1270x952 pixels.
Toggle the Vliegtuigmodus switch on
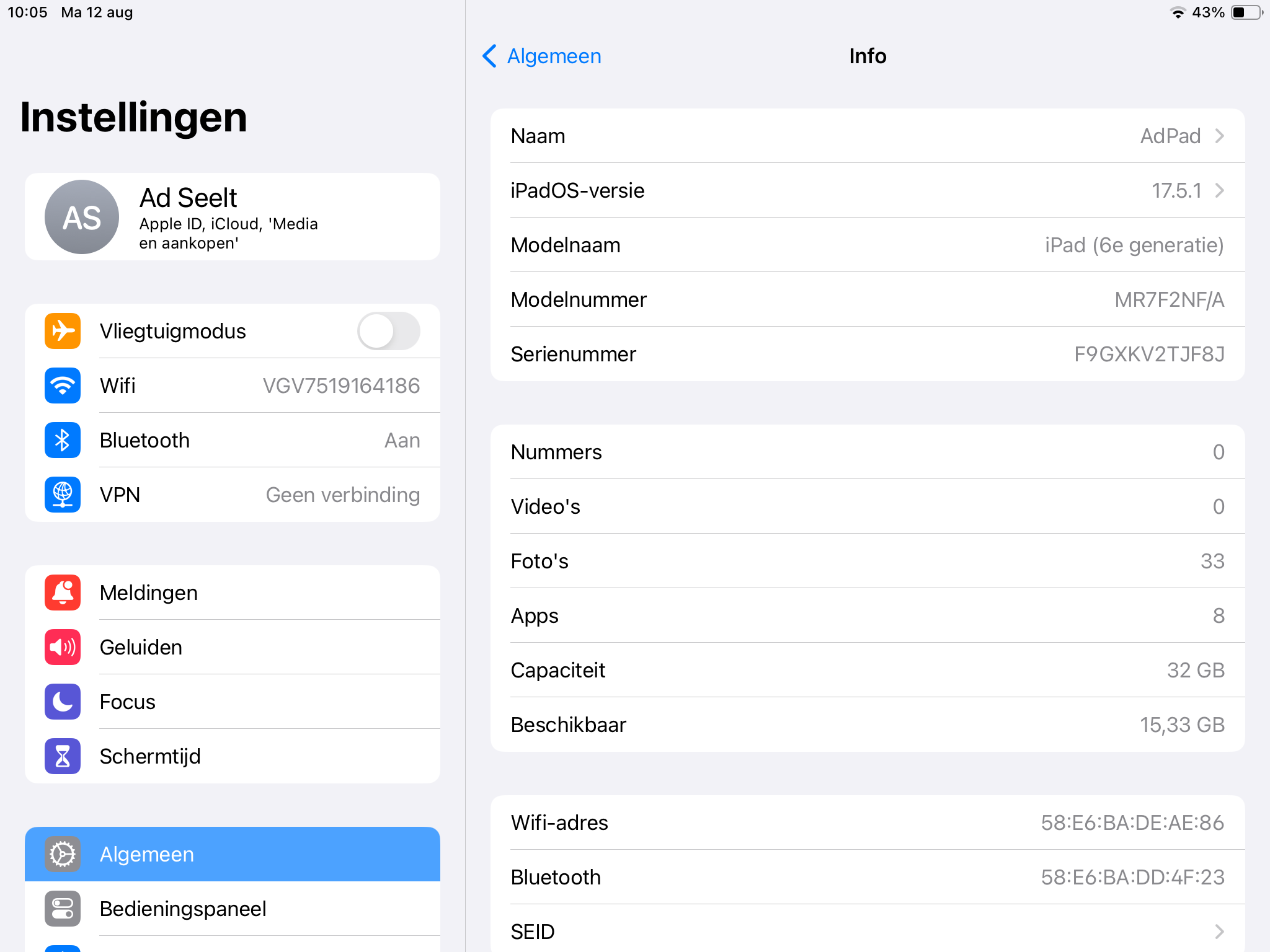(x=389, y=331)
